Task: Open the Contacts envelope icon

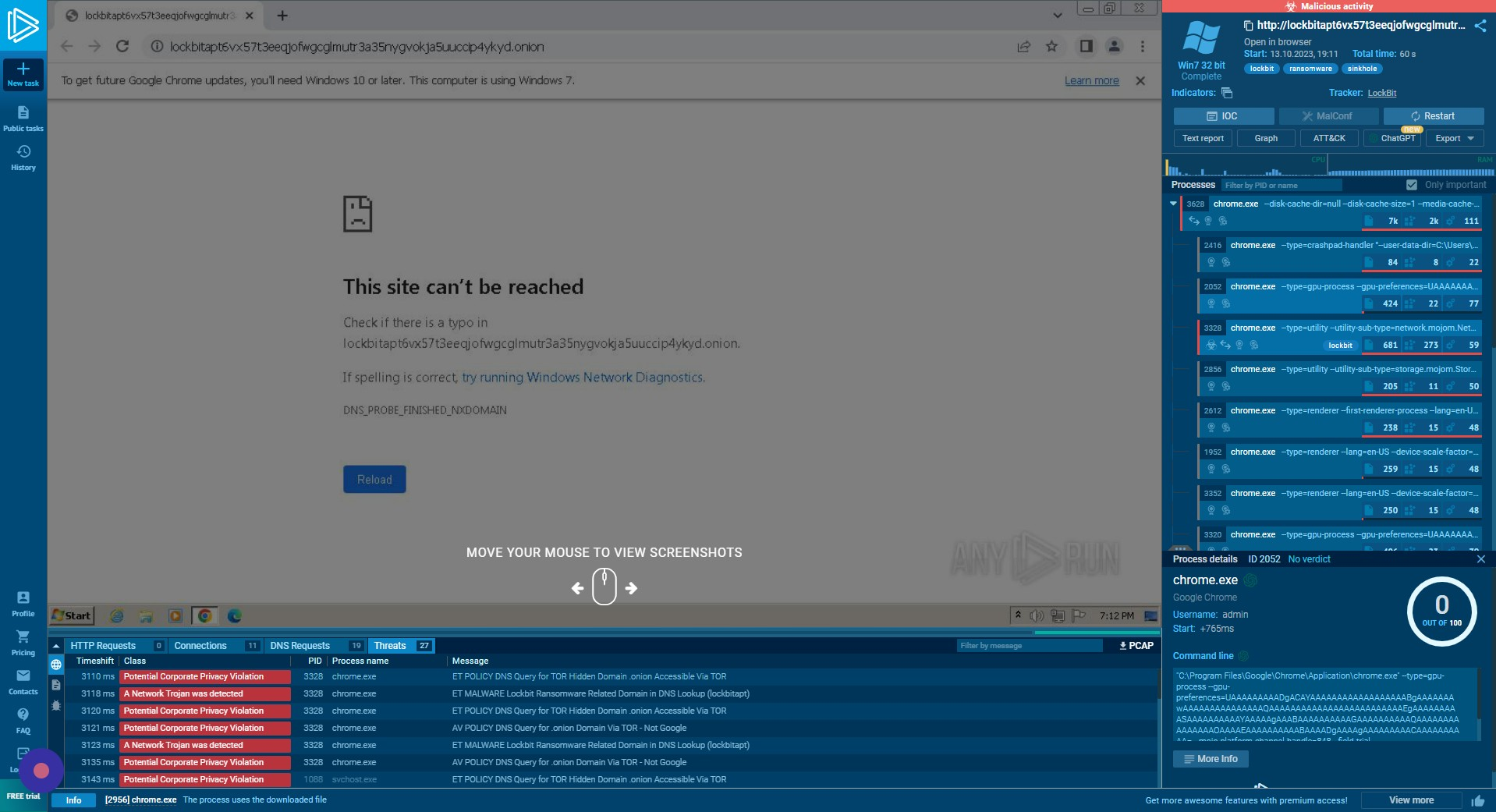Action: pos(23,682)
